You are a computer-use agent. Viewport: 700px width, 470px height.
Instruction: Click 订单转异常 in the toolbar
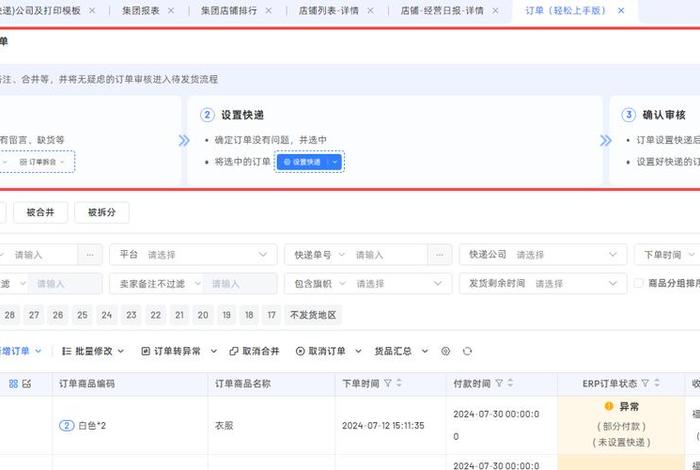(x=171, y=351)
